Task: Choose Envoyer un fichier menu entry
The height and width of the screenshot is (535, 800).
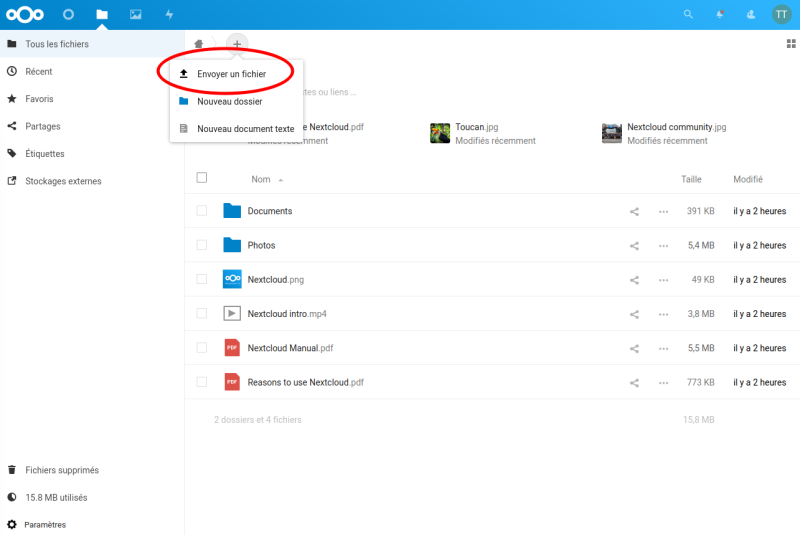Action: click(231, 74)
